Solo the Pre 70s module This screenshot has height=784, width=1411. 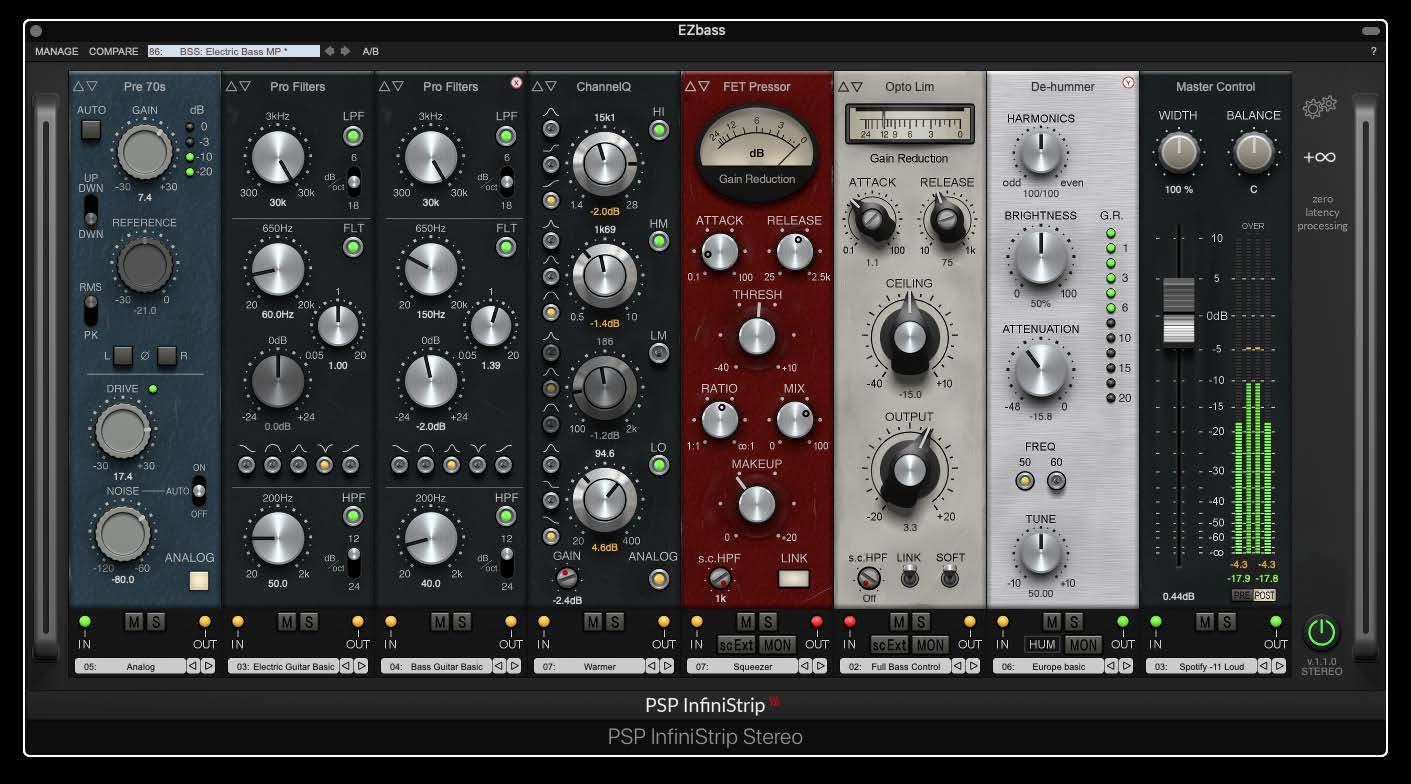[x=155, y=622]
